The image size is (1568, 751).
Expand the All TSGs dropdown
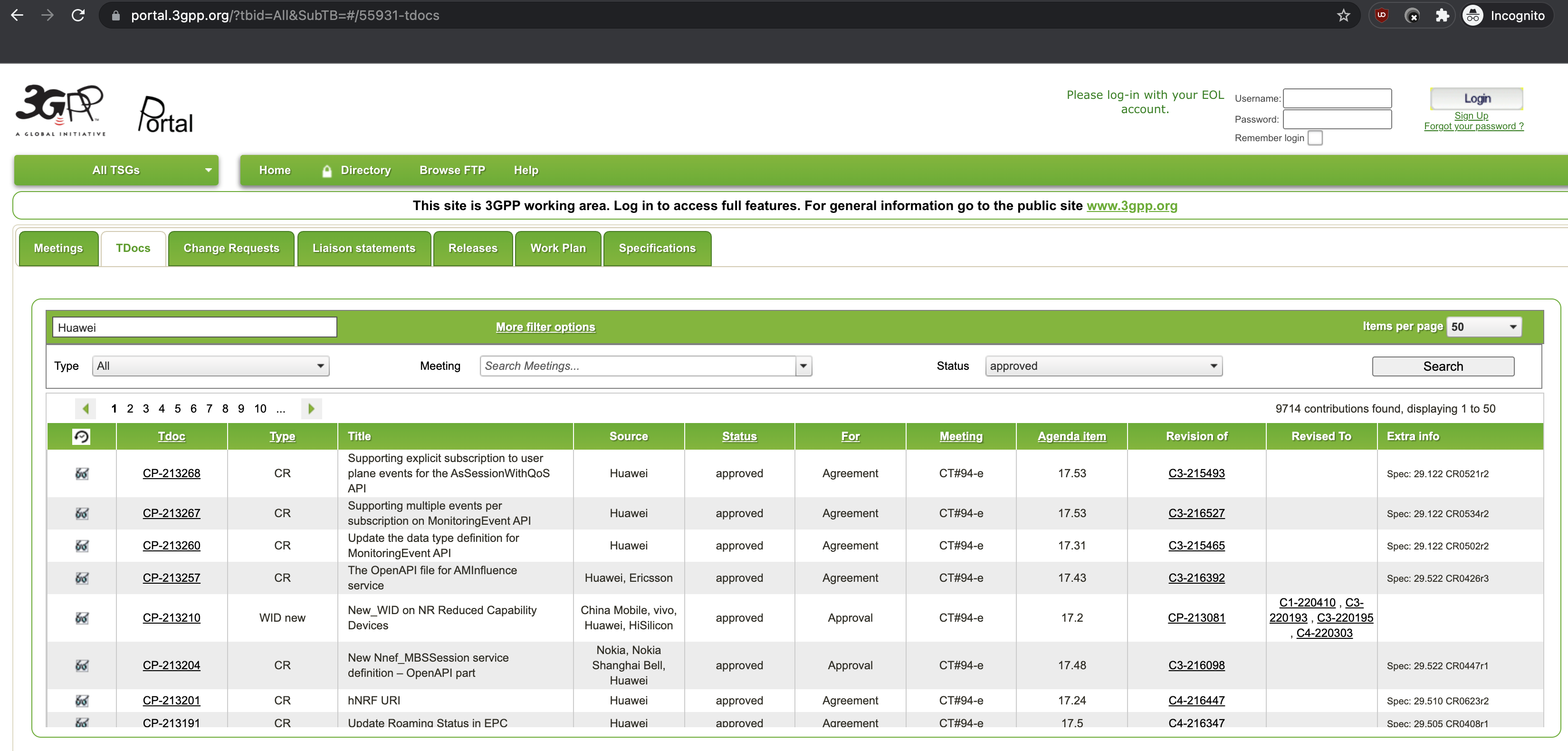[x=116, y=170]
